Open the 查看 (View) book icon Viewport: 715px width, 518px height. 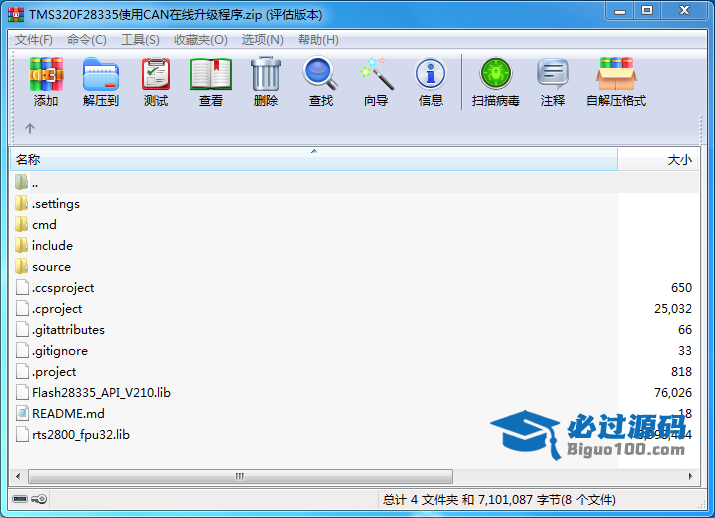click(211, 74)
